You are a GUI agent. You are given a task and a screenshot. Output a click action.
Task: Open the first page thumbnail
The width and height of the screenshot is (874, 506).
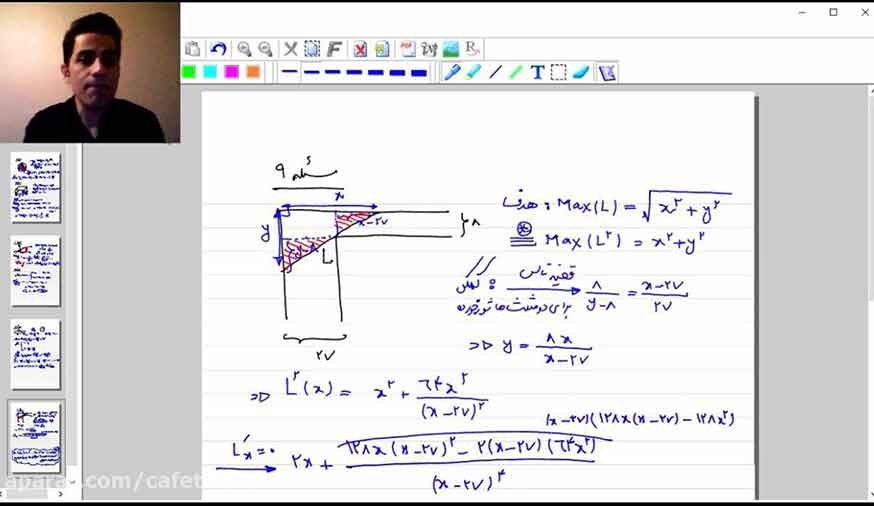click(36, 188)
